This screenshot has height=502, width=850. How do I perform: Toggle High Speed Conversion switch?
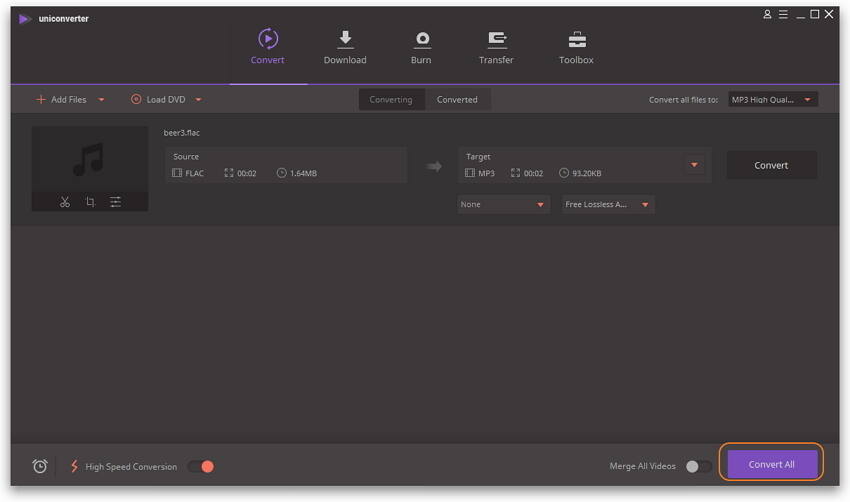(201, 466)
